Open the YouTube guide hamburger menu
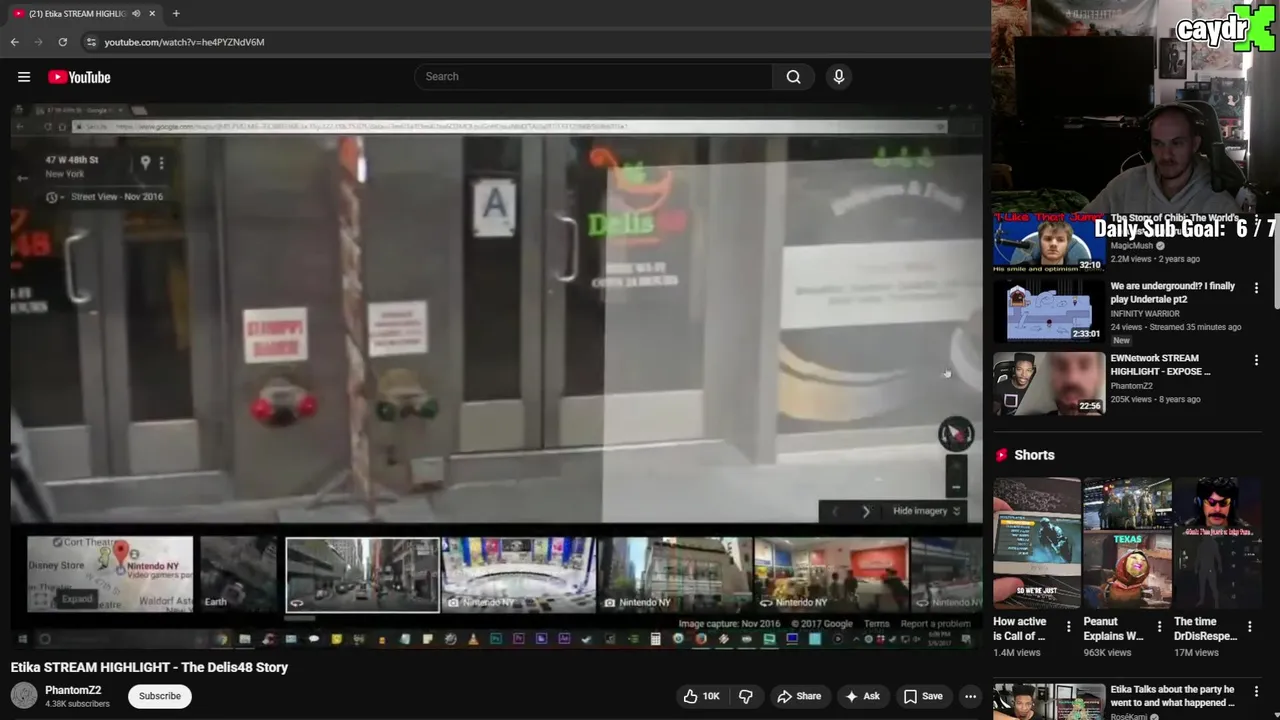Screen dimensions: 1280x720 click(24, 77)
